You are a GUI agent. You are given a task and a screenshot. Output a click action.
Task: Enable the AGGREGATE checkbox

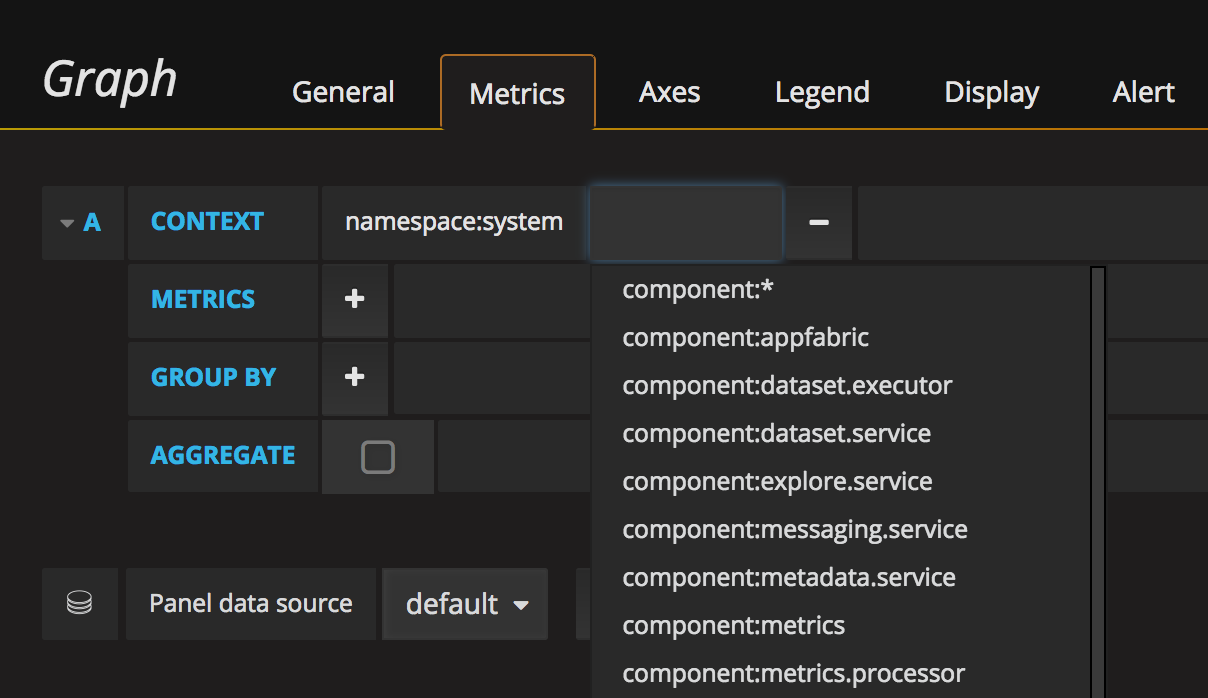378,456
